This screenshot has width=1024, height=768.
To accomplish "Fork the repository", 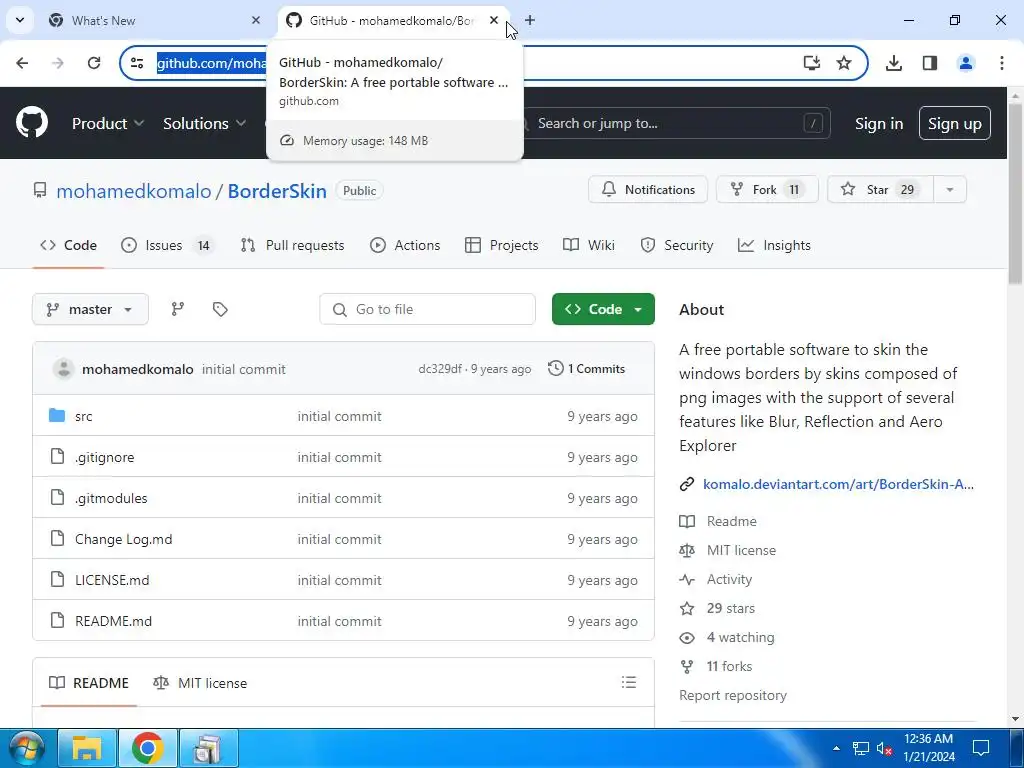I will [767, 189].
